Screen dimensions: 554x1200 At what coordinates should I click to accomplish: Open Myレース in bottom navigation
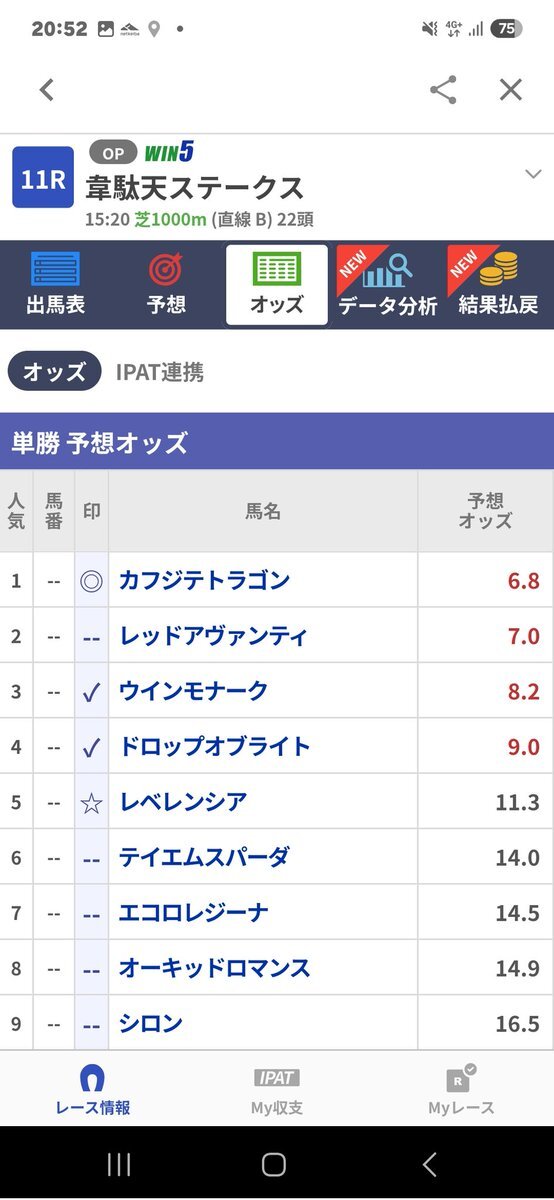click(x=461, y=1089)
